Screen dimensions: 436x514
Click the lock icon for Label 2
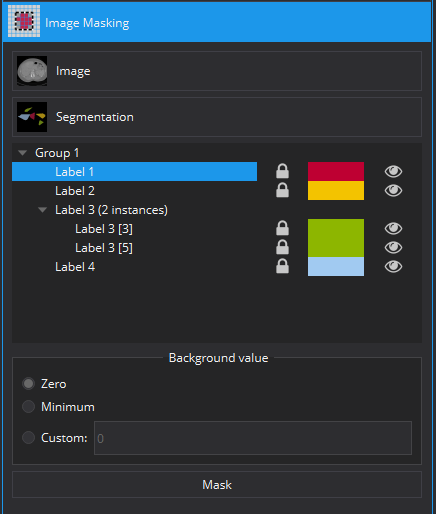[282, 190]
